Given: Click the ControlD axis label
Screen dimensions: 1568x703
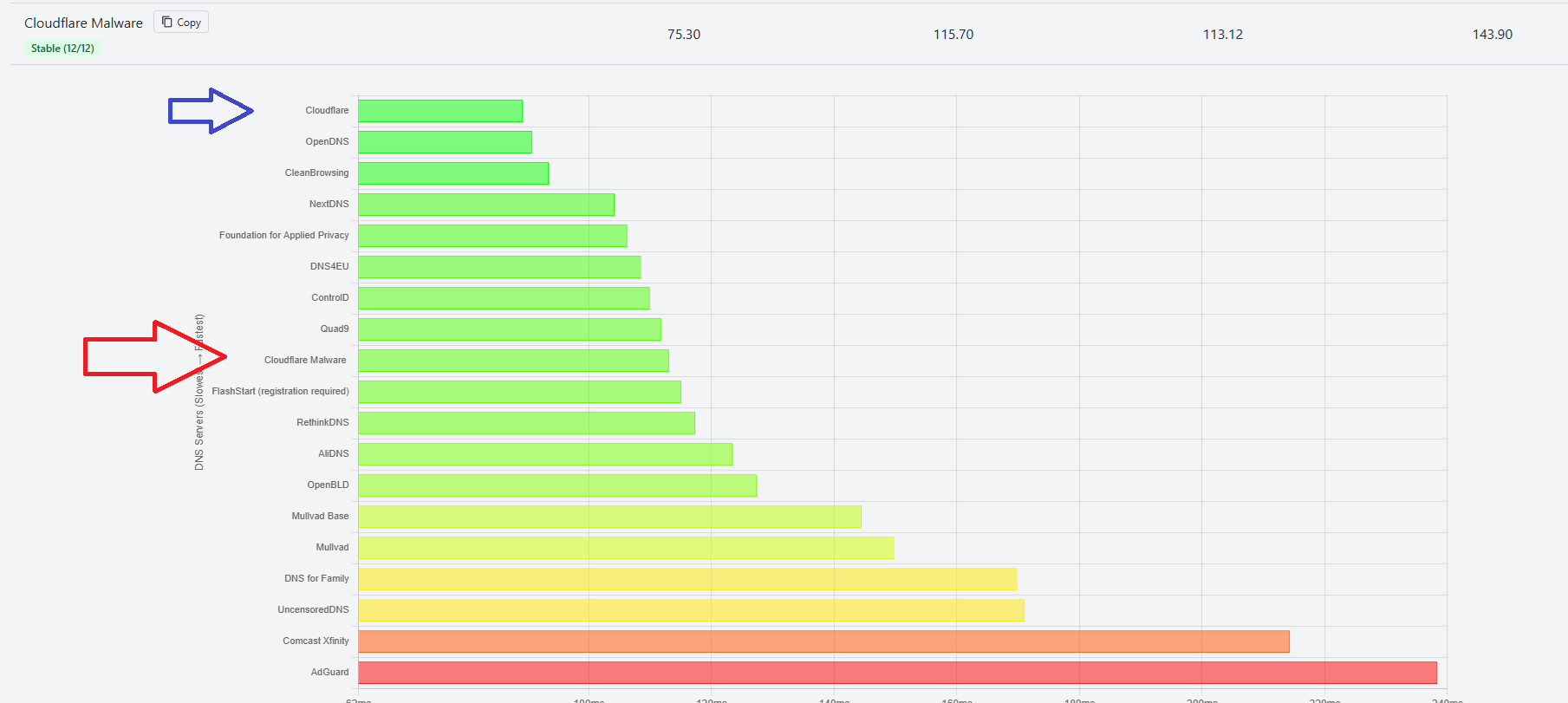Looking at the screenshot, I should 330,298.
